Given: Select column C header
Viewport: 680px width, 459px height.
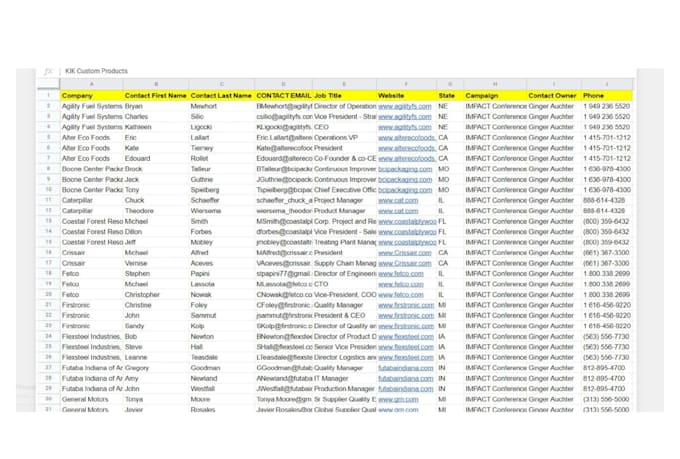Looking at the screenshot, I should coord(222,84).
